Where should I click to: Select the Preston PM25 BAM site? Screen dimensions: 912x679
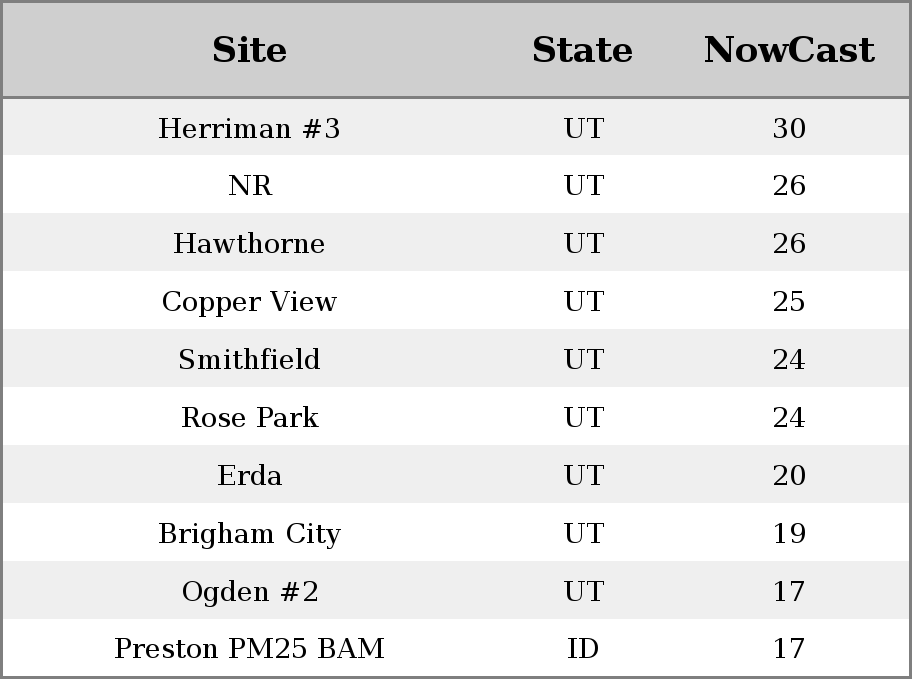pos(249,649)
